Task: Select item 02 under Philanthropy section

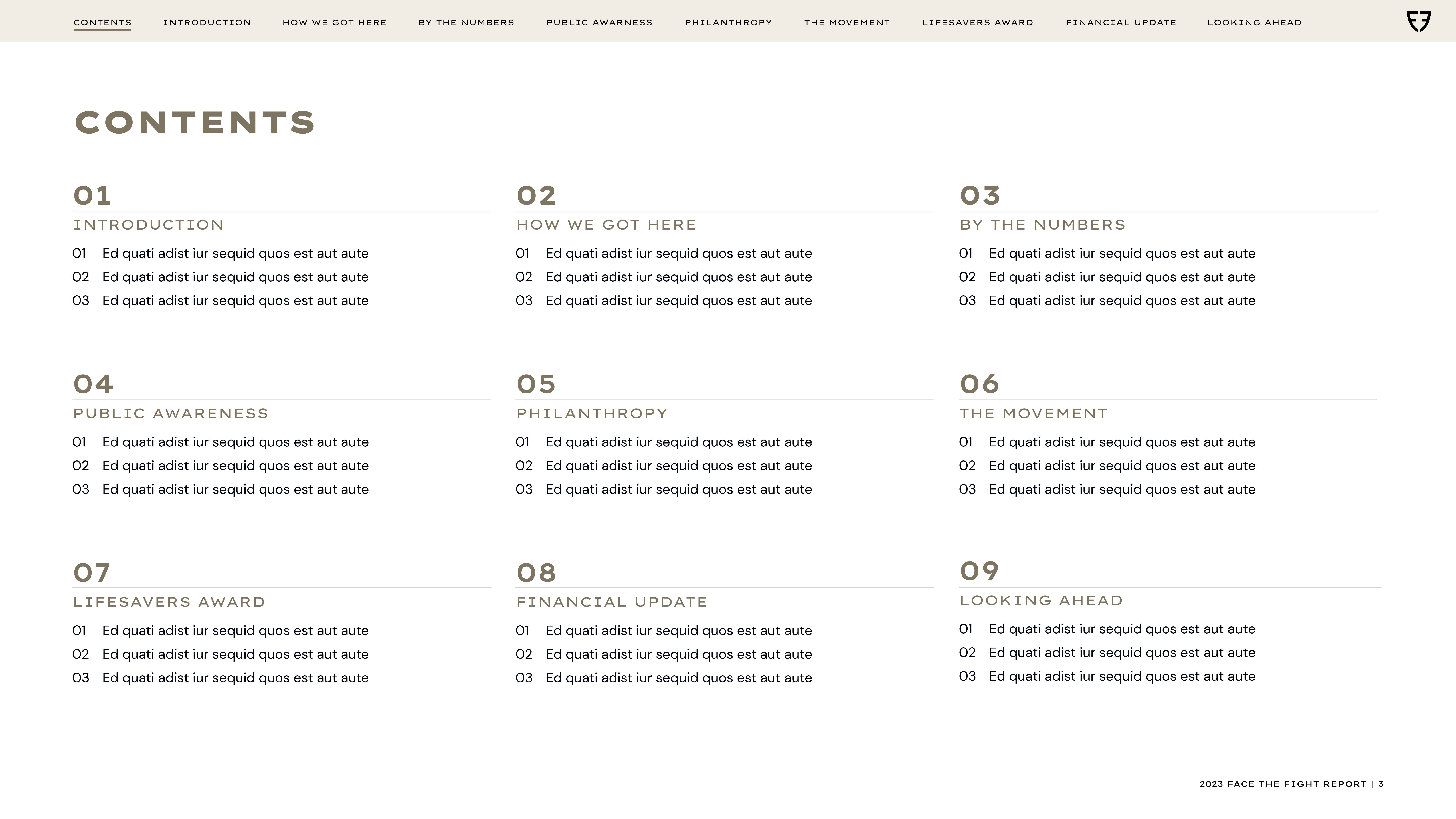Action: (664, 466)
